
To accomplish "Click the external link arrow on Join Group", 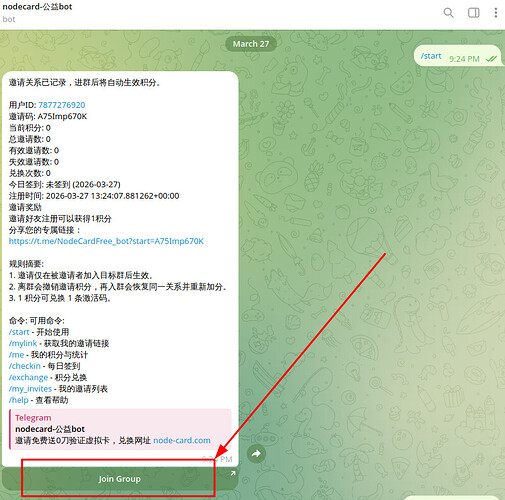I will (x=233, y=473).
